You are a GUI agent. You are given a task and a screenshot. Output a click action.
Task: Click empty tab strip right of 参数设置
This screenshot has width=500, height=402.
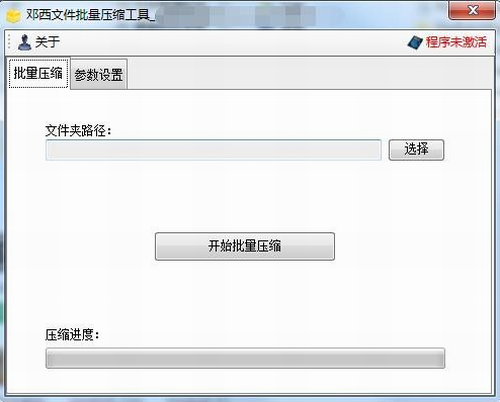click(x=309, y=74)
